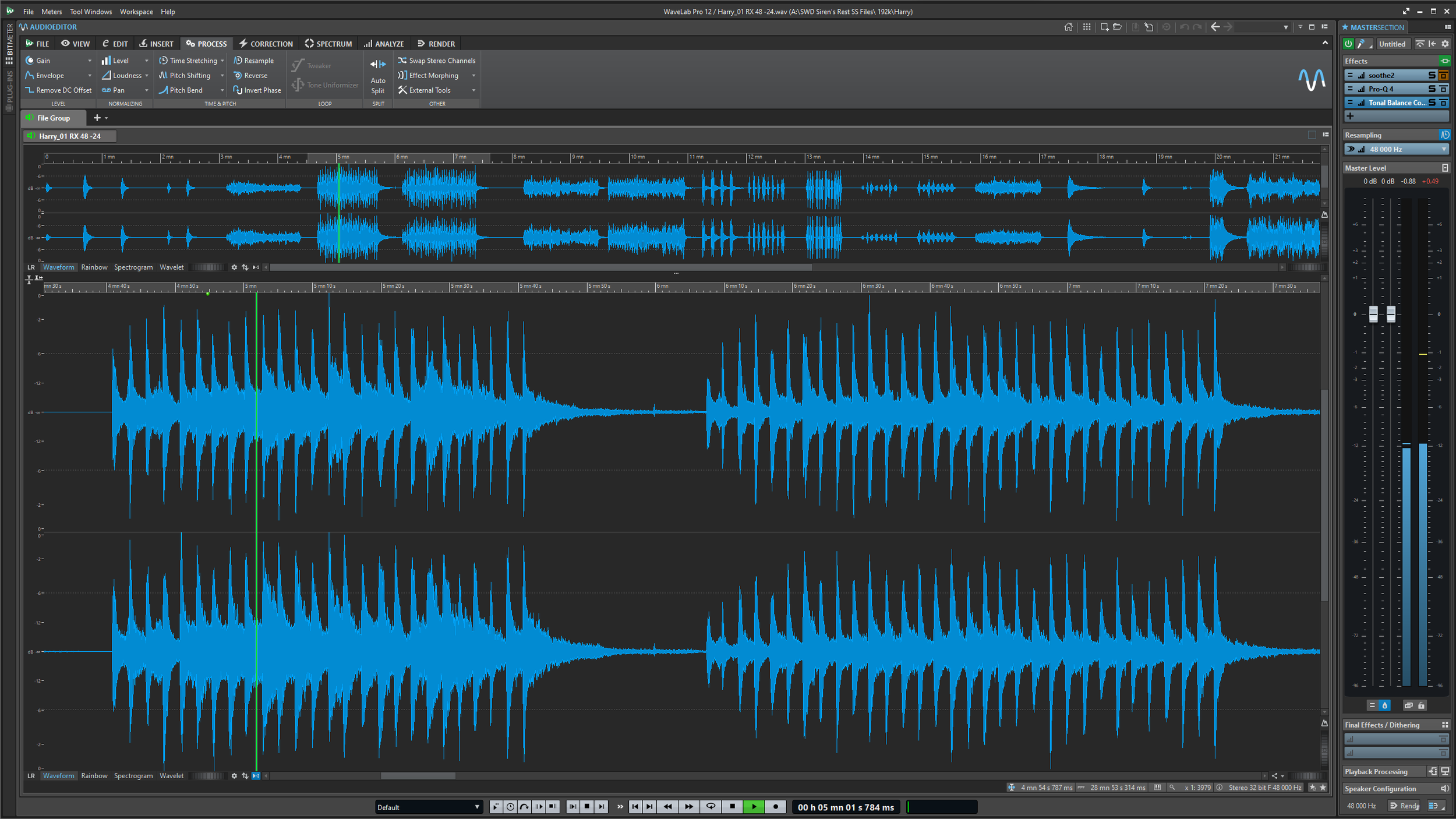Switch lower view to Spectrogram
Image resolution: width=1456 pixels, height=819 pixels.
pos(133,776)
